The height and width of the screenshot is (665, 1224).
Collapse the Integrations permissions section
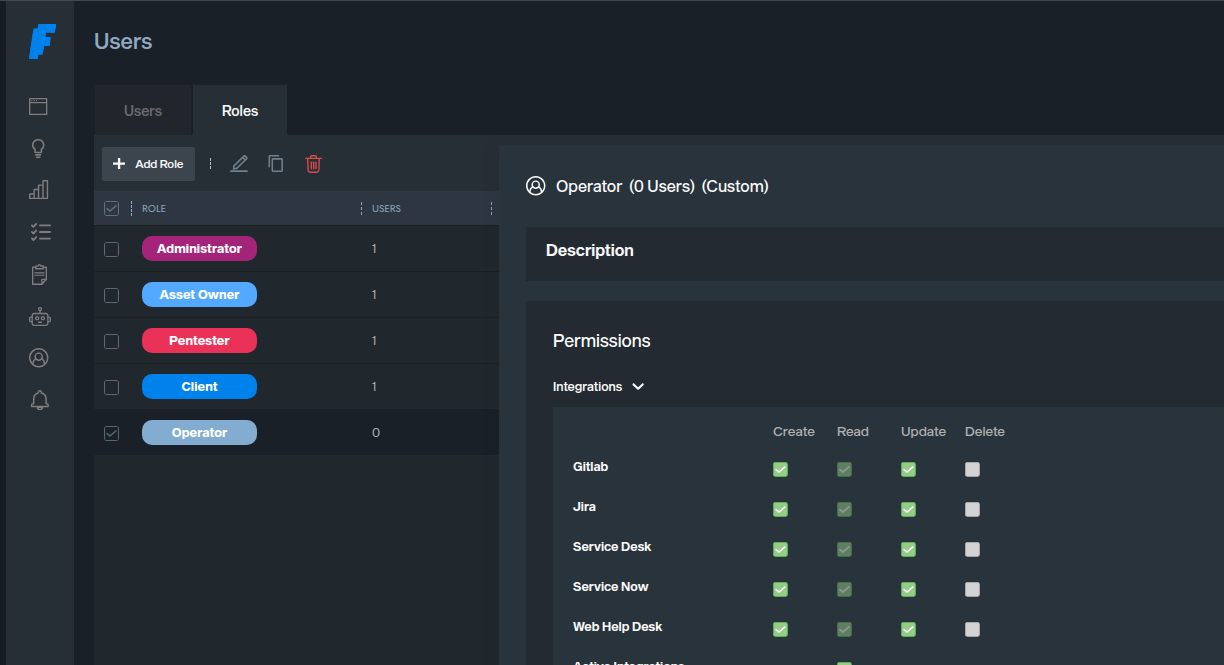pyautogui.click(x=638, y=387)
